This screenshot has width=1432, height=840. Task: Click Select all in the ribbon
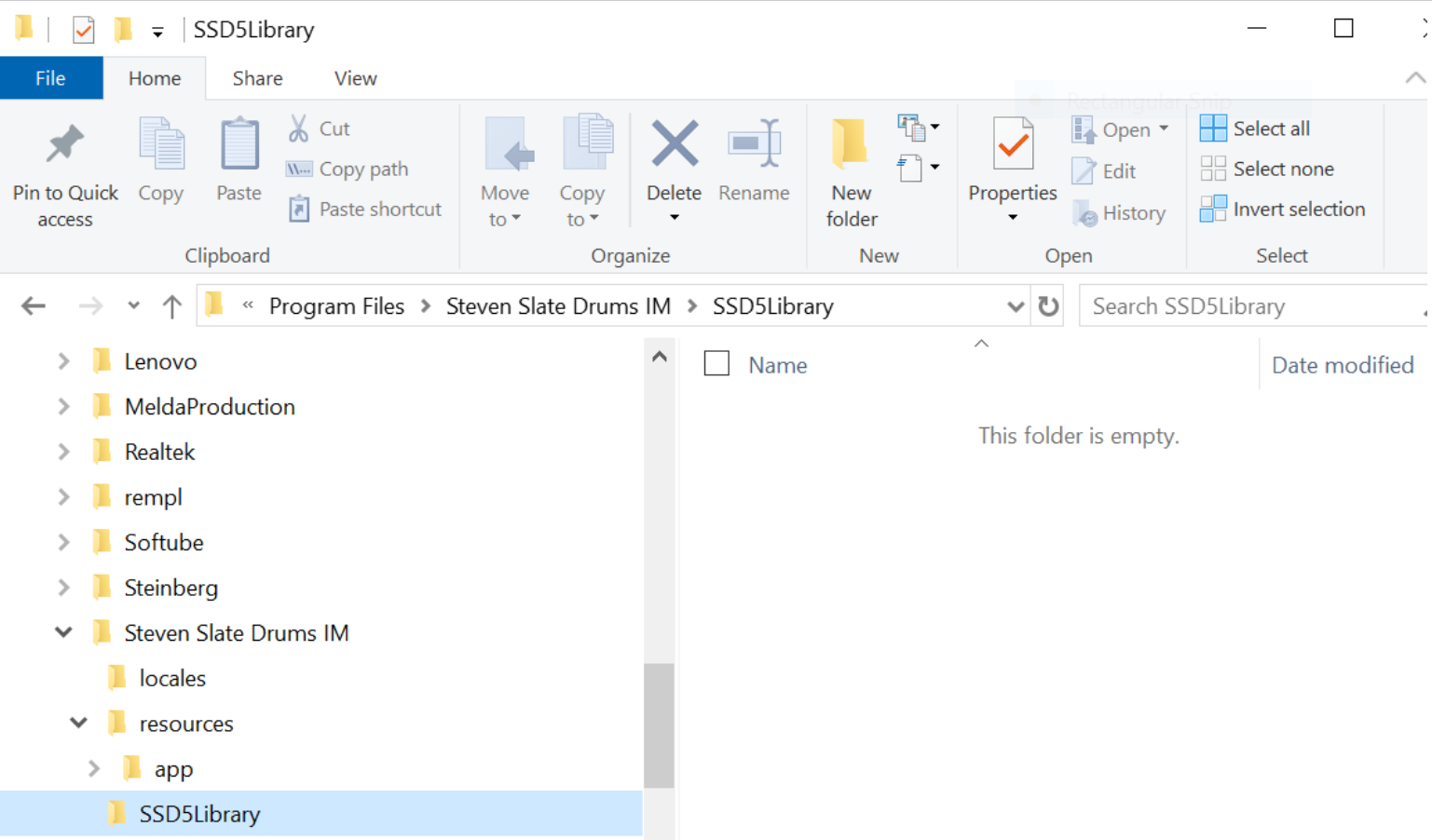tap(1255, 129)
